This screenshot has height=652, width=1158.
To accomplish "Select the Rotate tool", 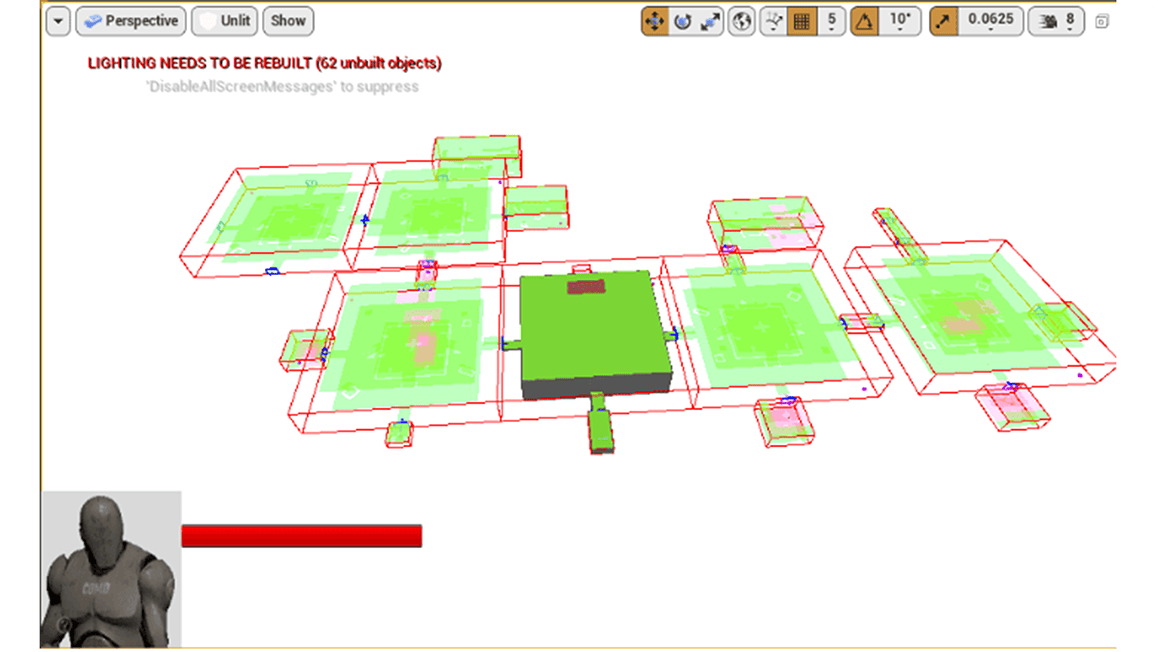I will point(683,20).
